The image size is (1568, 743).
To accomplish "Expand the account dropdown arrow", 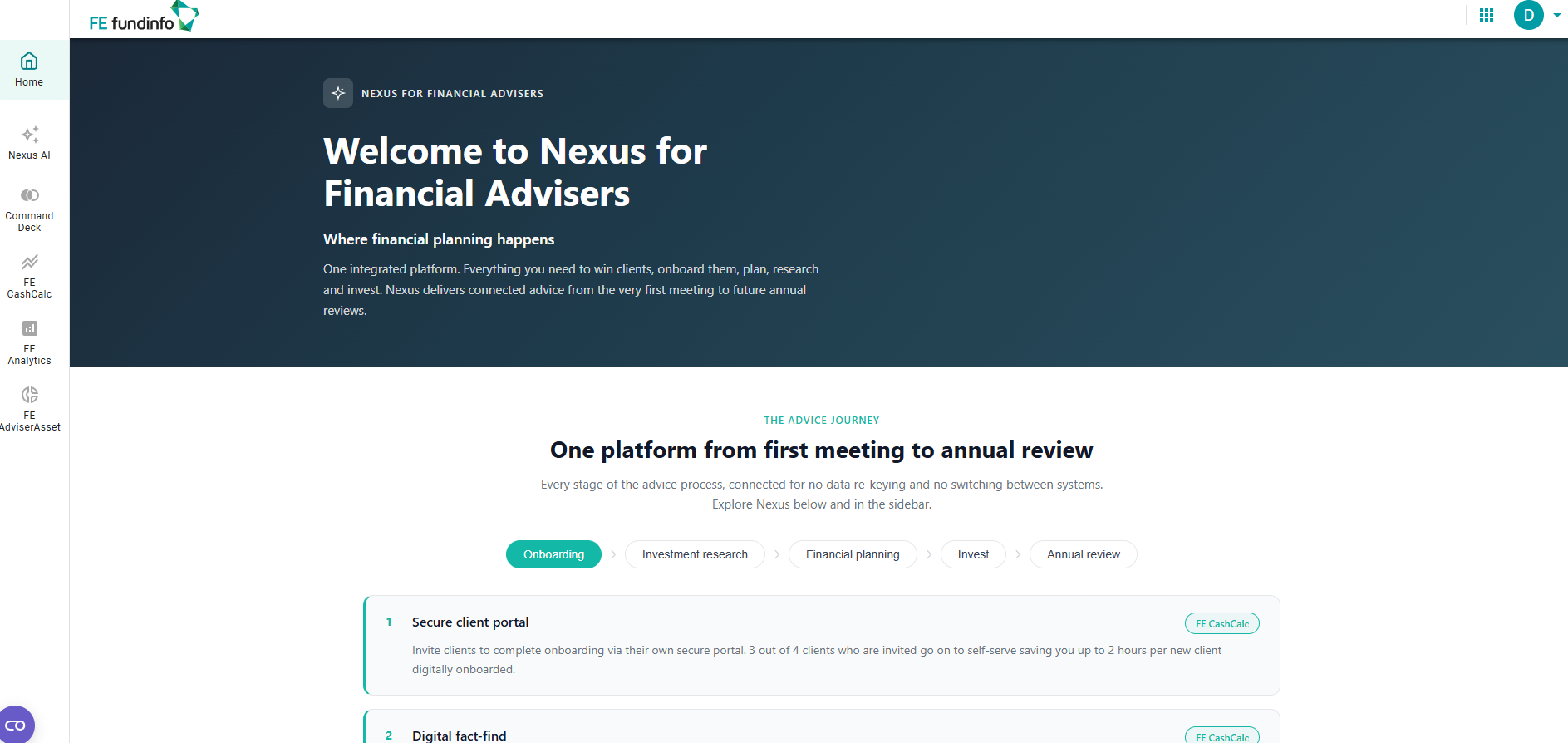I will tap(1556, 15).
